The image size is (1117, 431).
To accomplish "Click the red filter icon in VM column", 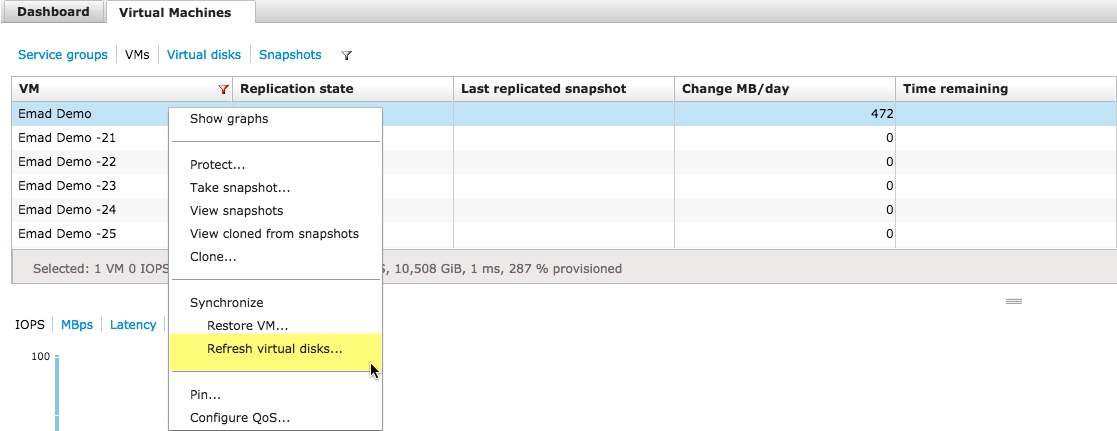I will [223, 89].
